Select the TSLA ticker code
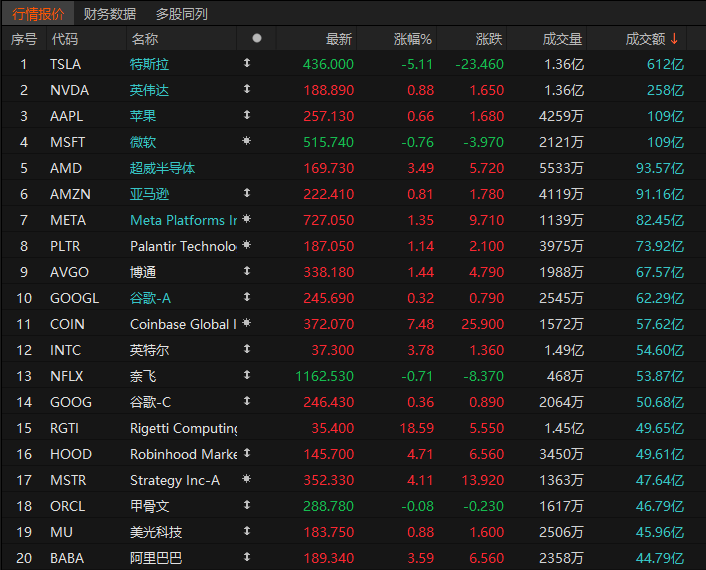This screenshot has height=570, width=706. coord(65,64)
